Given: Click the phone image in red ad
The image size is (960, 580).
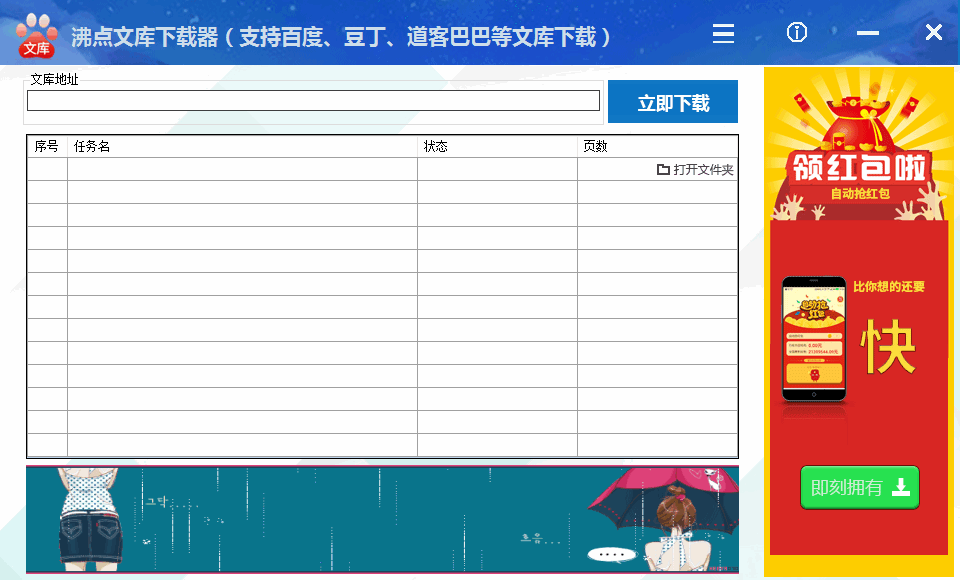Looking at the screenshot, I should 814,339.
